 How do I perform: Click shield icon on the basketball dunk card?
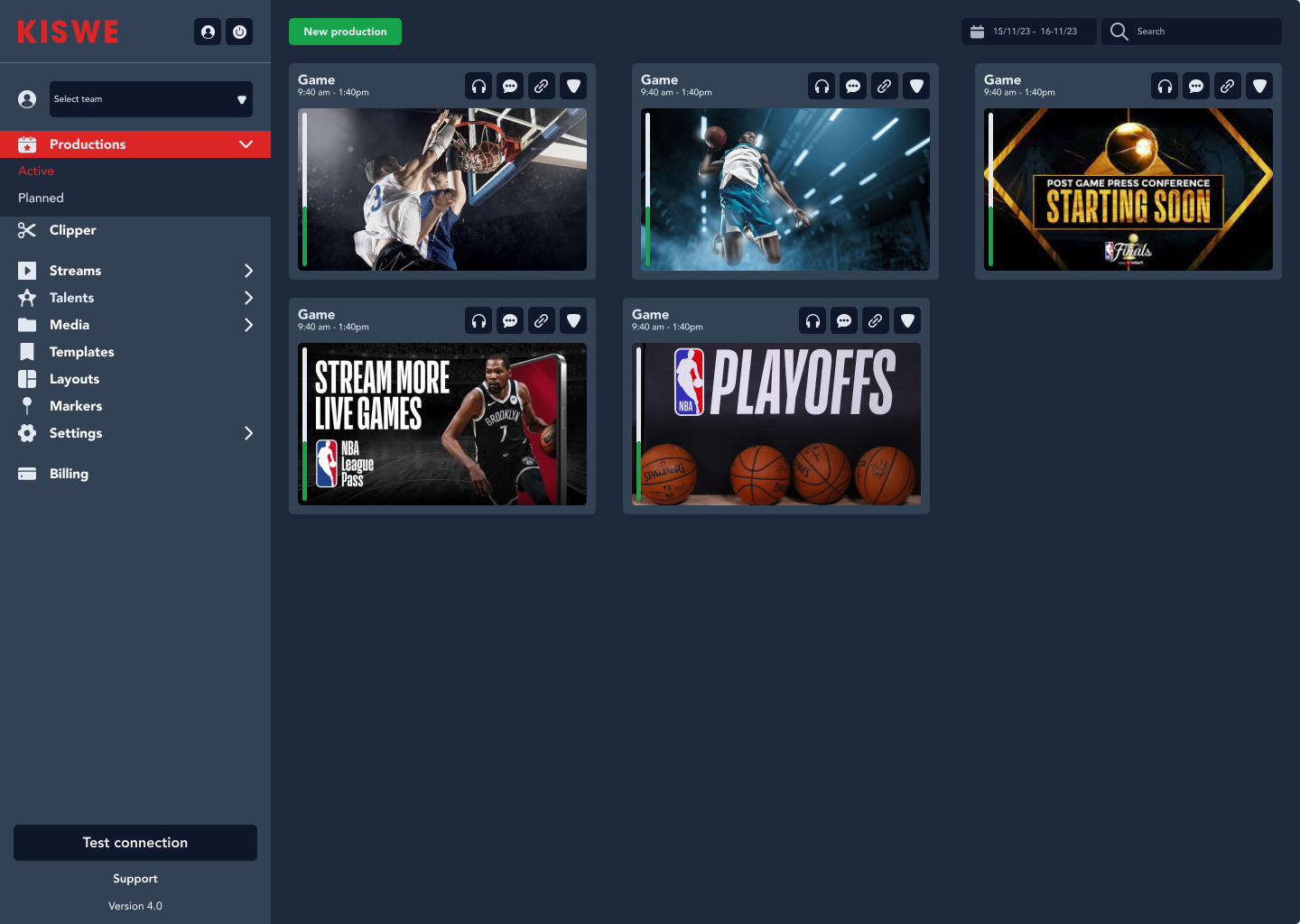pyautogui.click(x=573, y=86)
